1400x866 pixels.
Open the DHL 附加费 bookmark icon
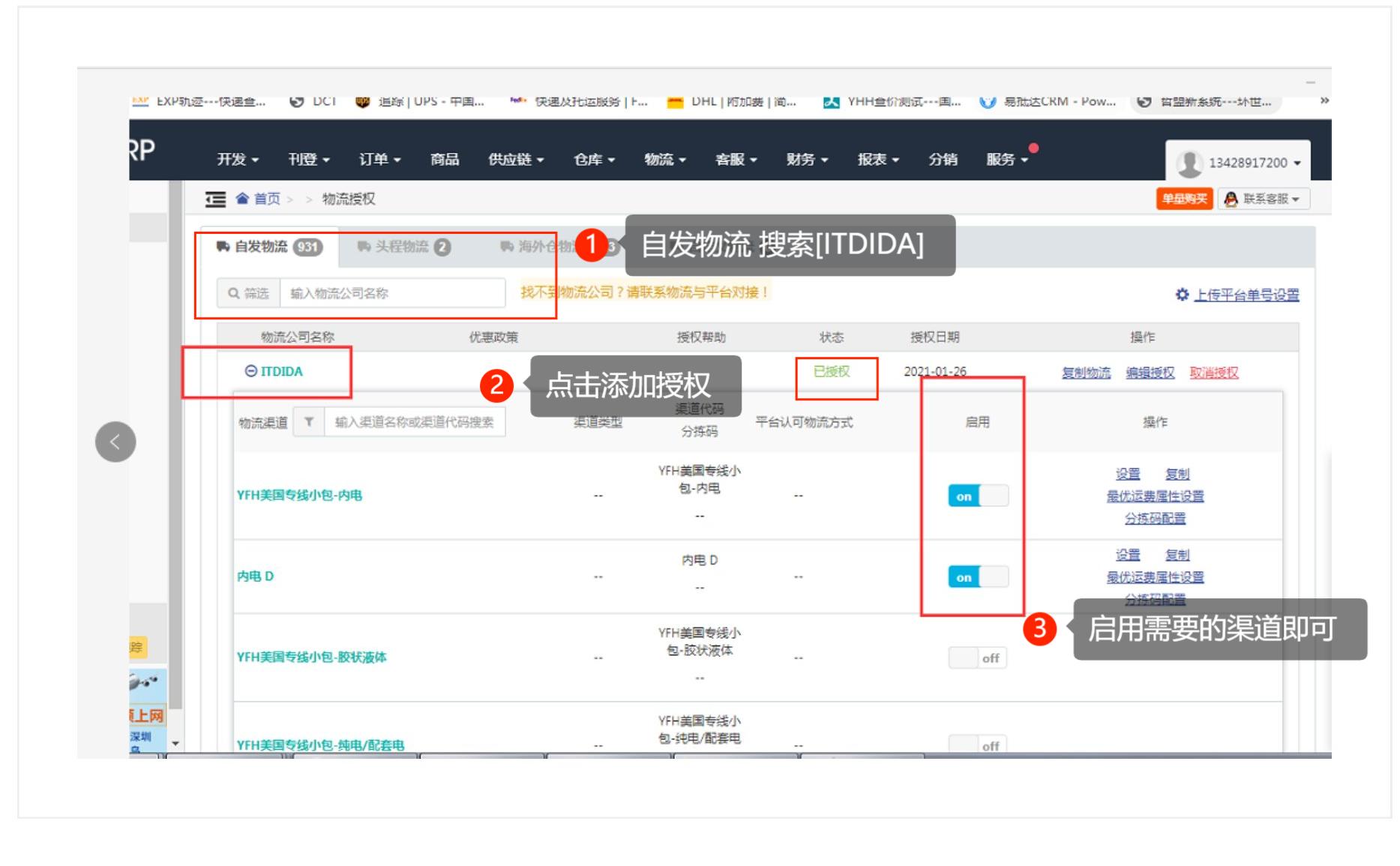675,102
